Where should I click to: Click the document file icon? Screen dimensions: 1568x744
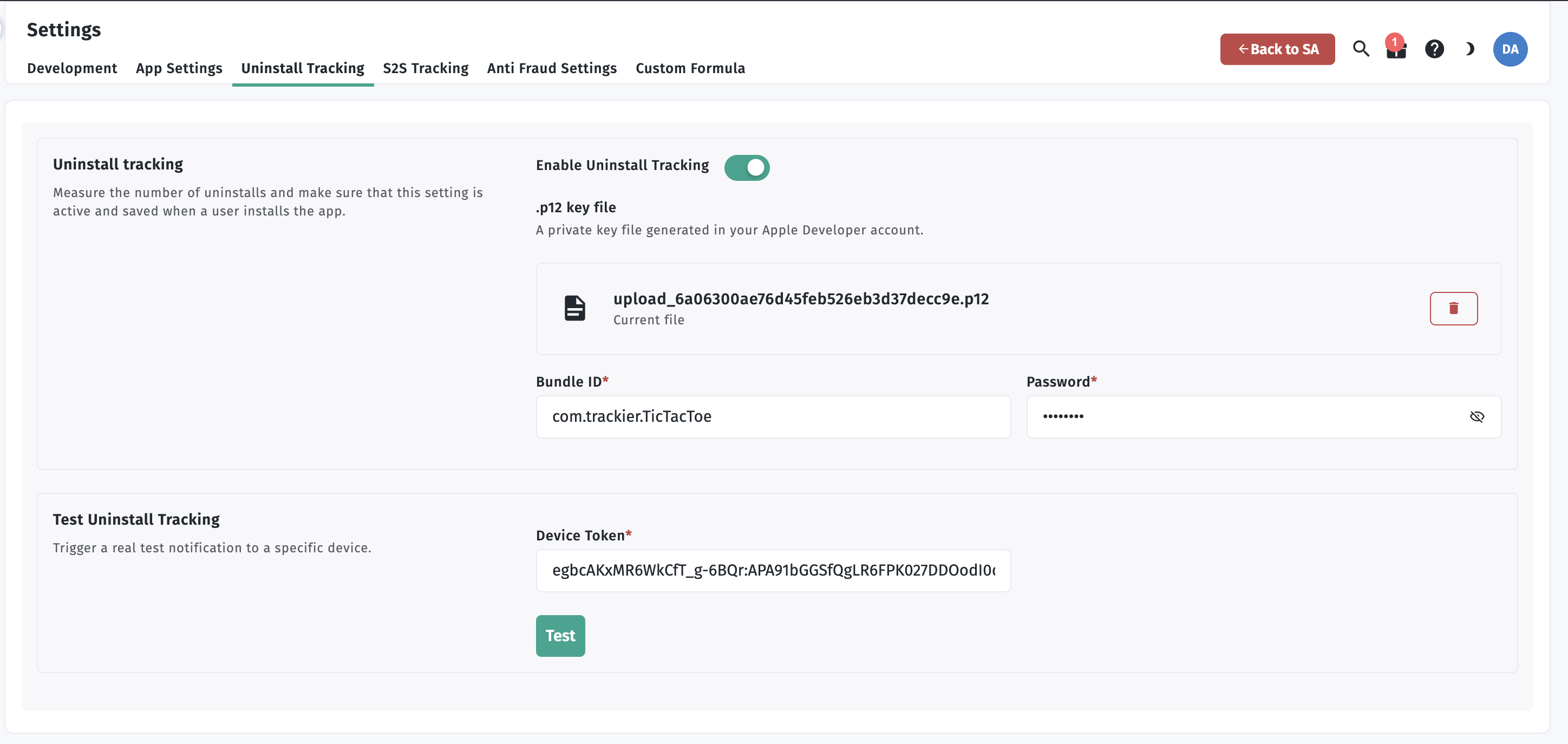(574, 308)
